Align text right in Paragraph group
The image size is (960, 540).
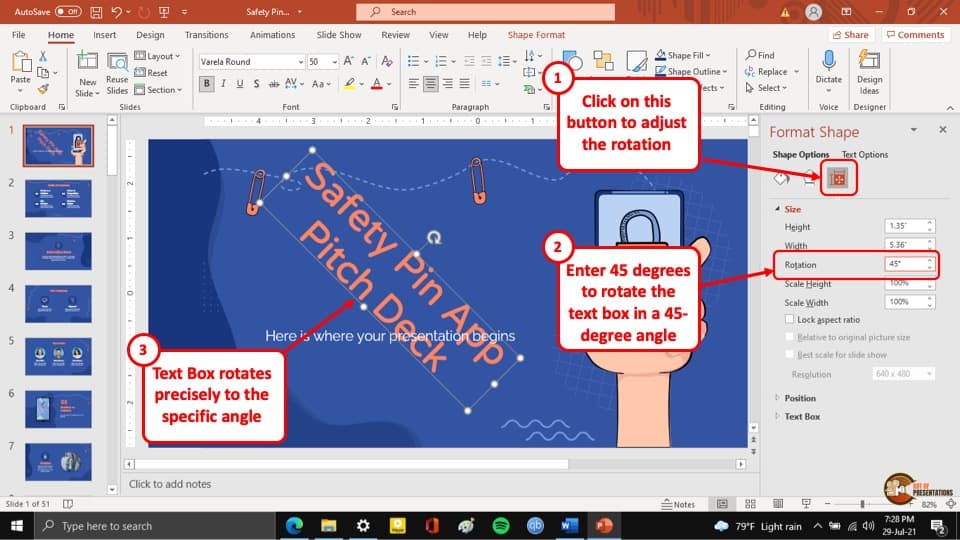[448, 84]
